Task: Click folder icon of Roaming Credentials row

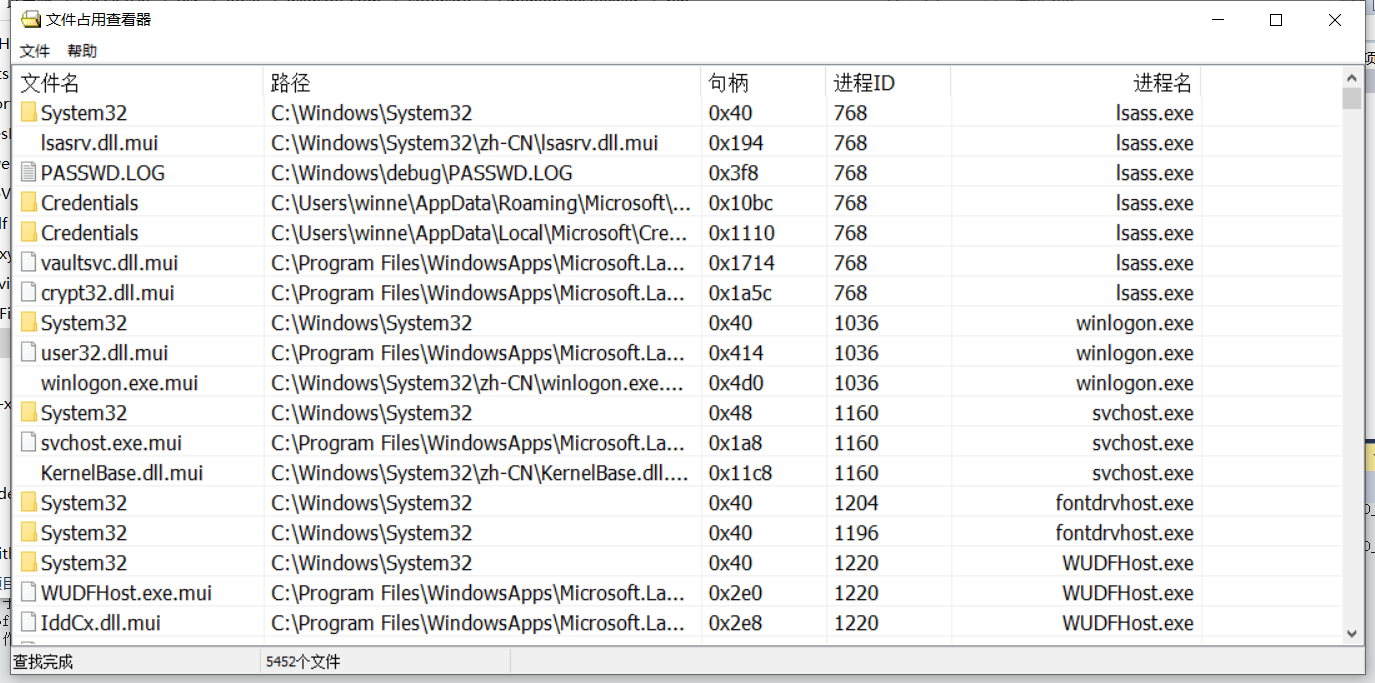Action: tap(29, 203)
